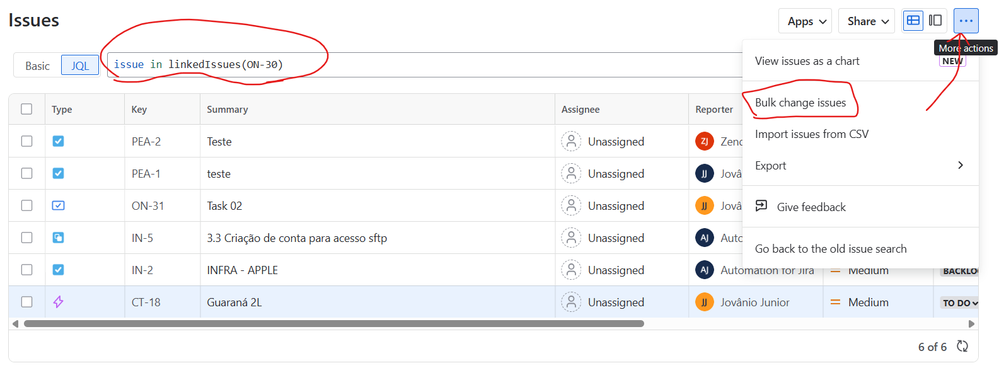Check the box for issue ON-31

(27, 205)
